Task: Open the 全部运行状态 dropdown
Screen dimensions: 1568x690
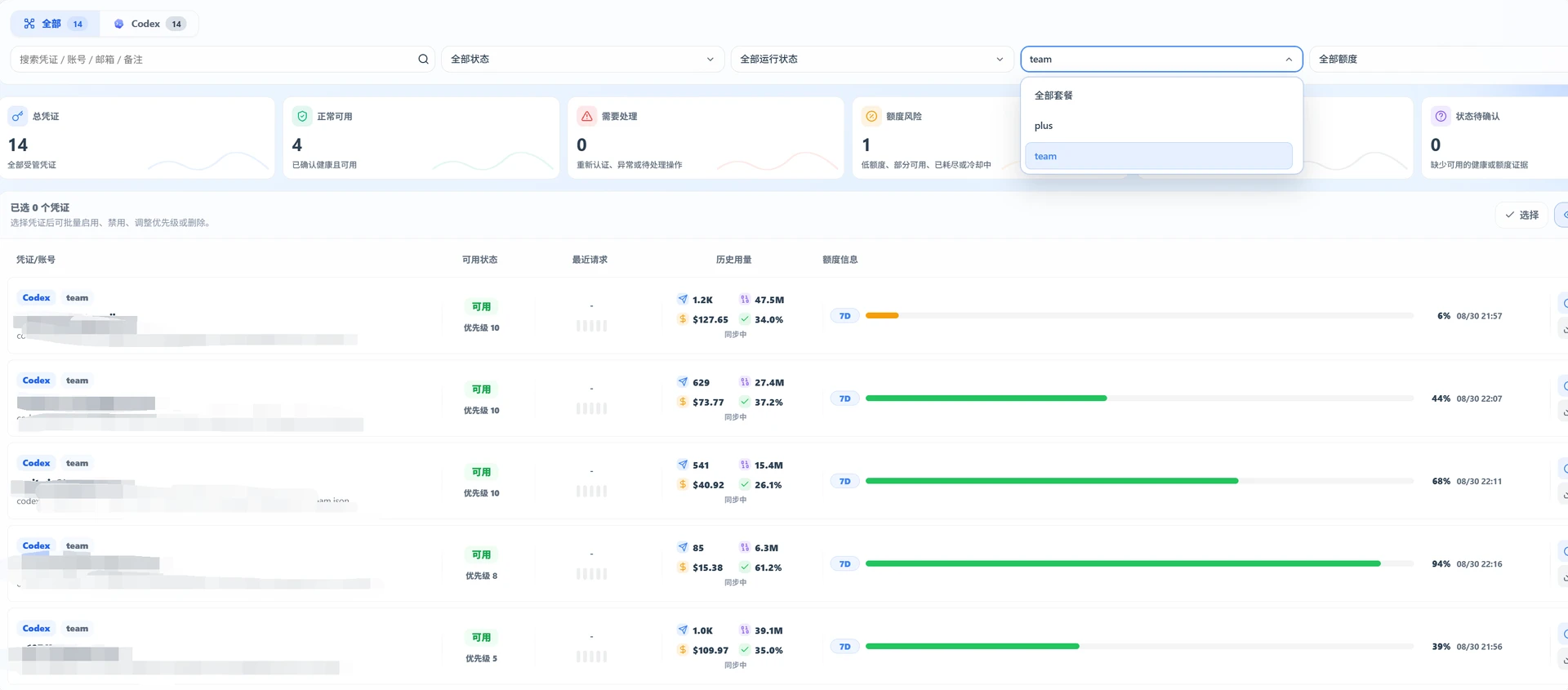Action: [871, 59]
